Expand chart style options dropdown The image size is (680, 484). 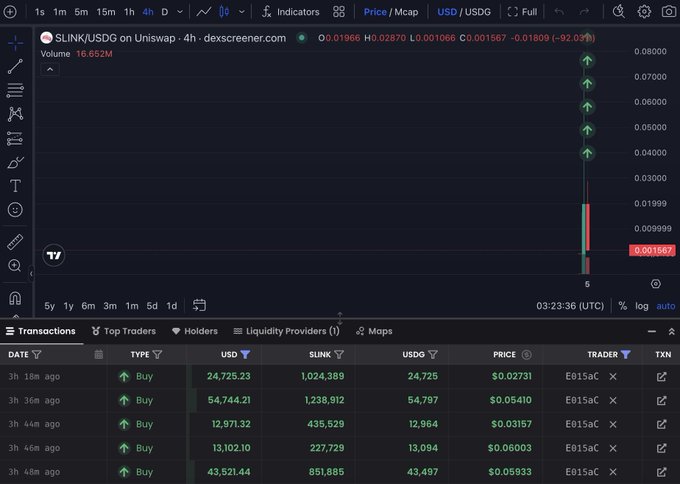point(242,12)
